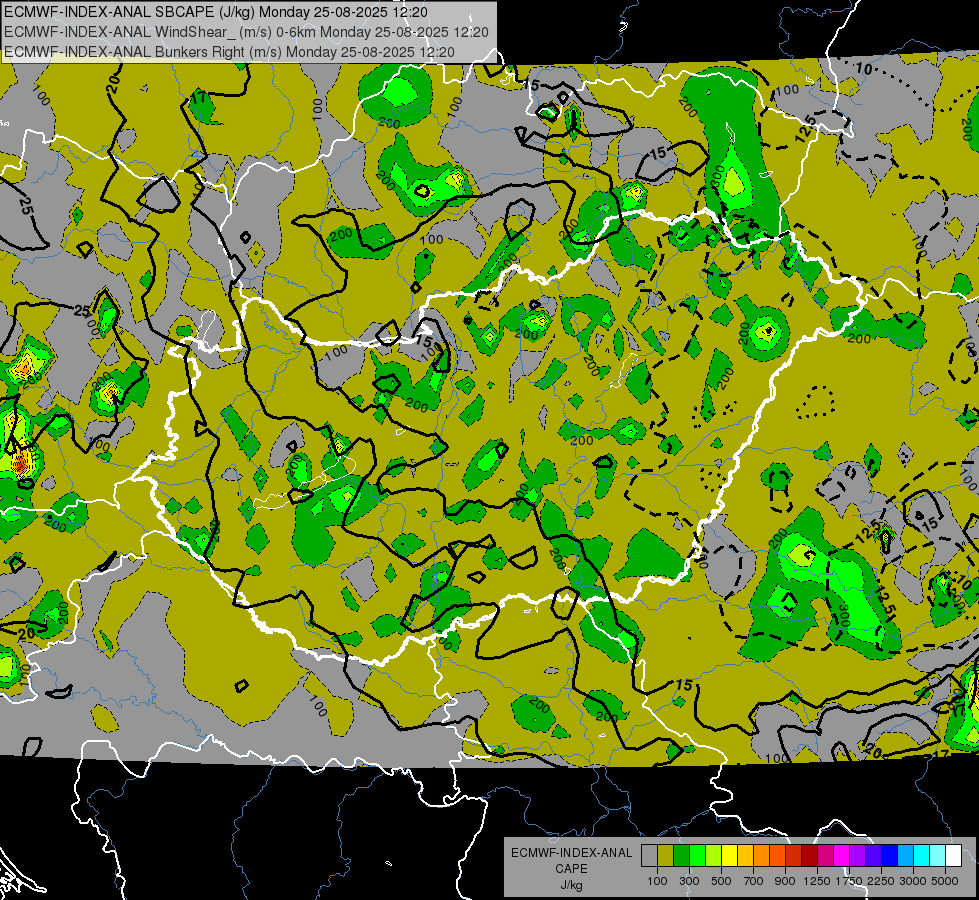979x900 pixels.
Task: Select the gray swatch in the CAPE legend
Action: (649, 855)
